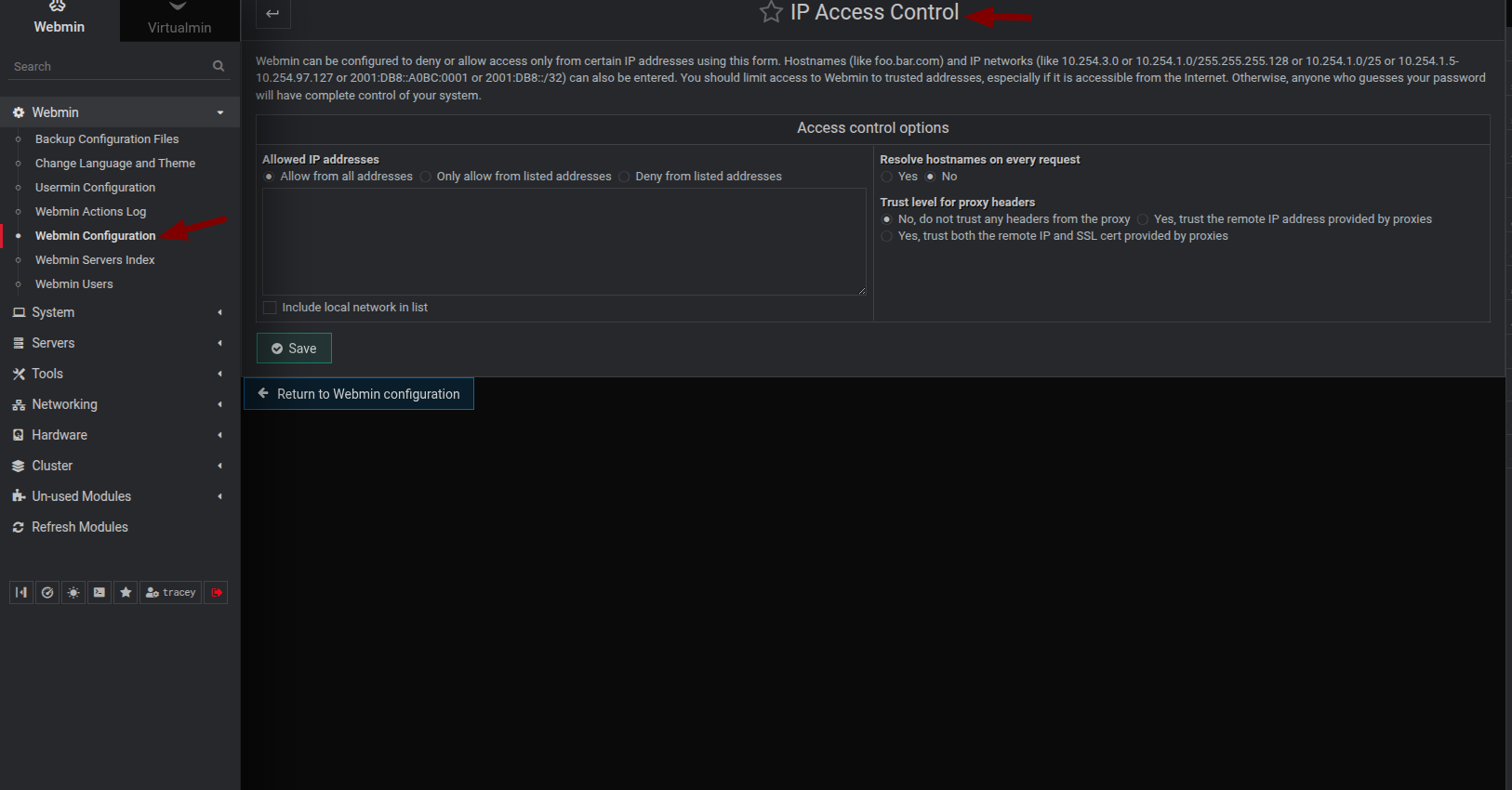Click the Tools wrench icon

pos(19,374)
